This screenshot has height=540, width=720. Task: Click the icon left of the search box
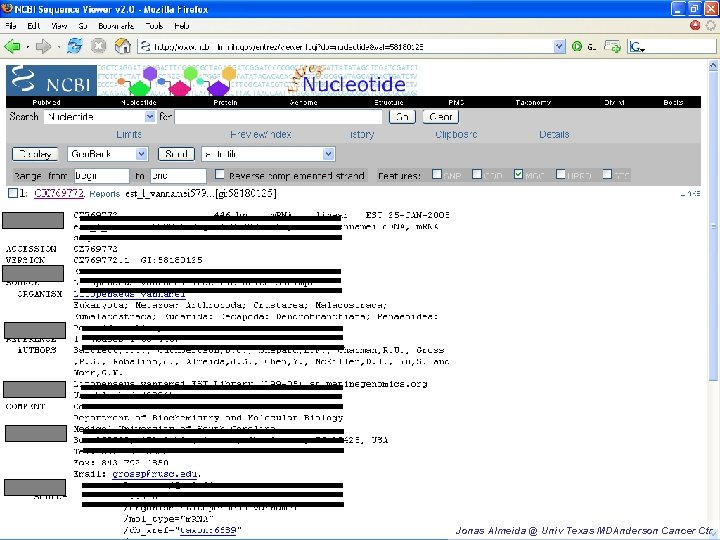click(612, 46)
